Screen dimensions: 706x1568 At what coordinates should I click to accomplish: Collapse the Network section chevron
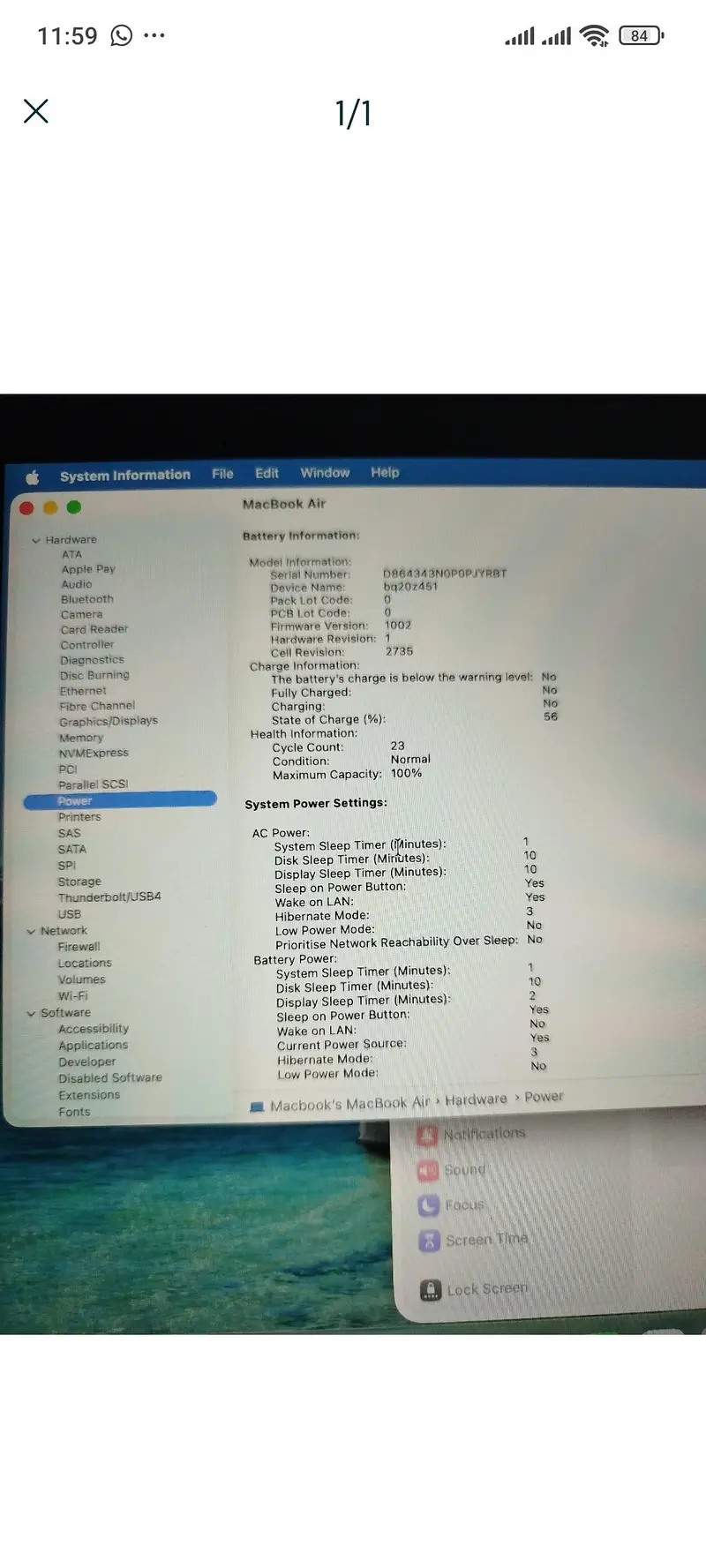click(x=31, y=931)
